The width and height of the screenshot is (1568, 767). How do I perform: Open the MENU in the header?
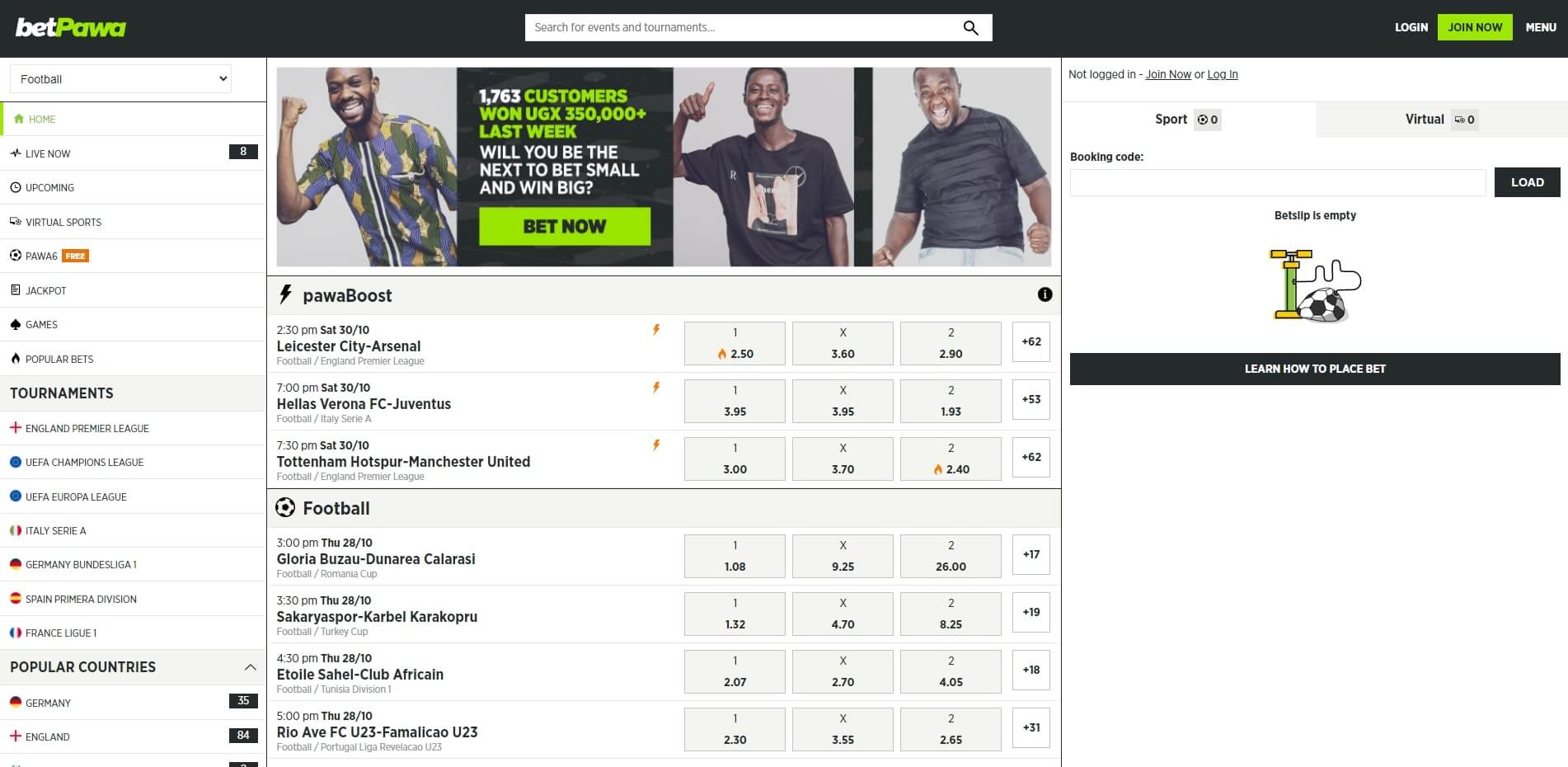pyautogui.click(x=1541, y=27)
